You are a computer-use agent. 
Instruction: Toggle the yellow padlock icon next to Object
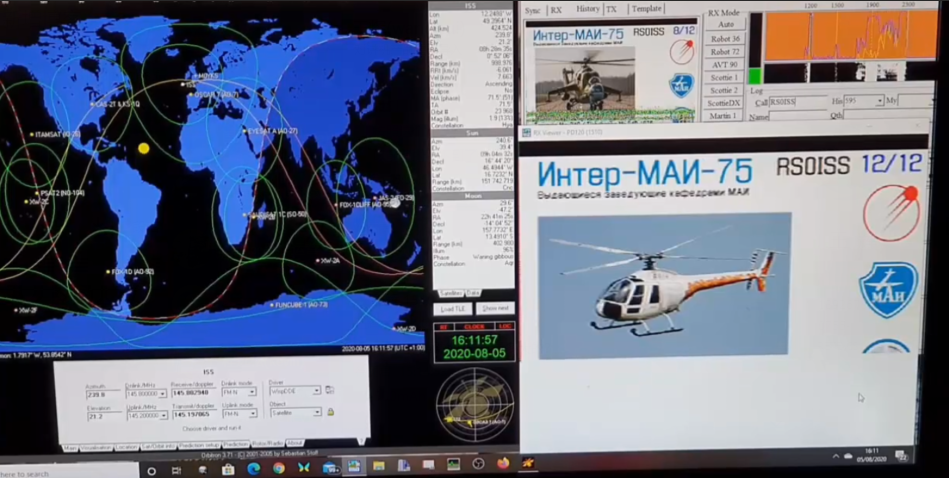tap(330, 412)
